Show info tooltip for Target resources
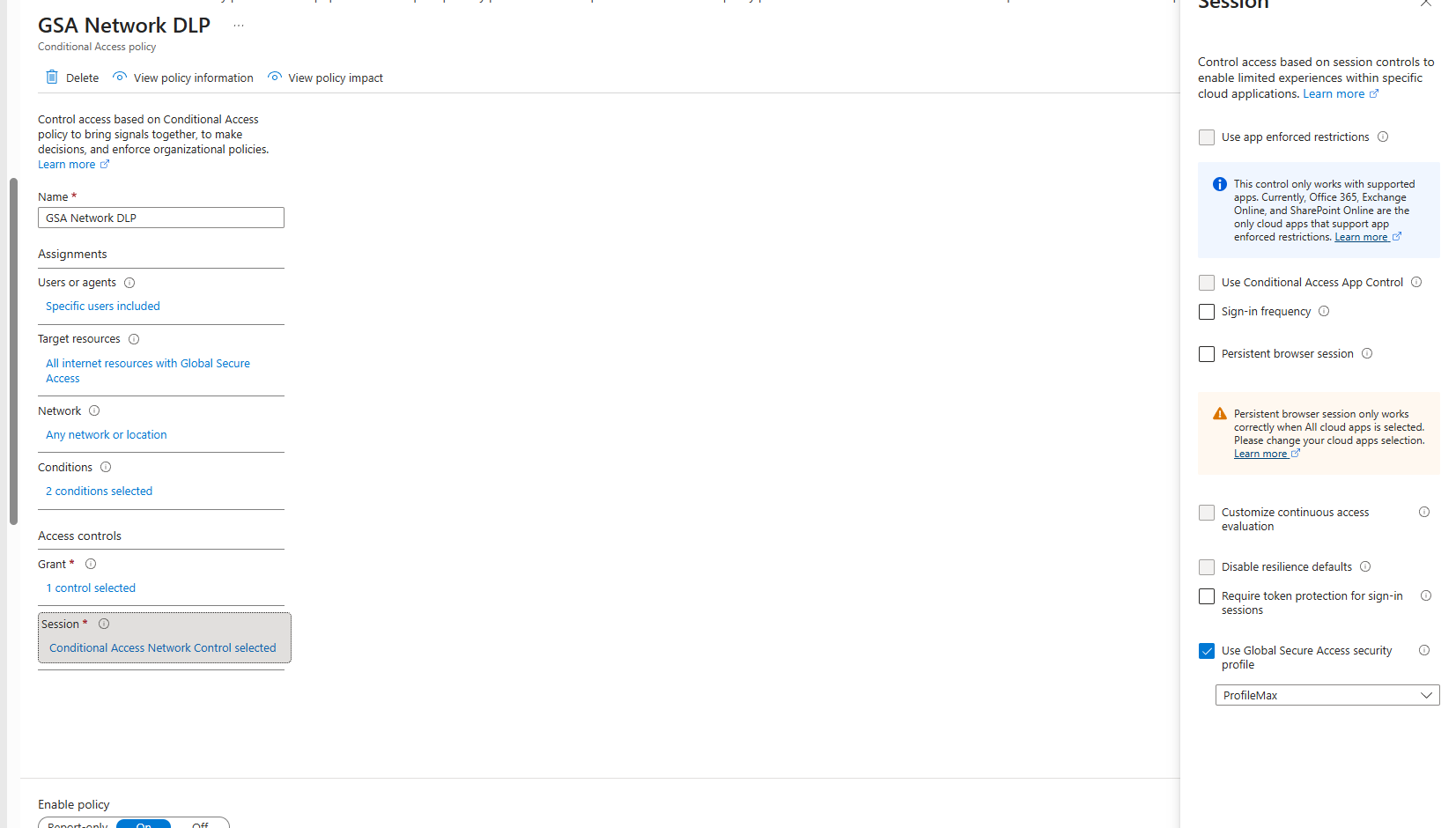Viewport: 1456px width, 828px height. click(x=134, y=339)
